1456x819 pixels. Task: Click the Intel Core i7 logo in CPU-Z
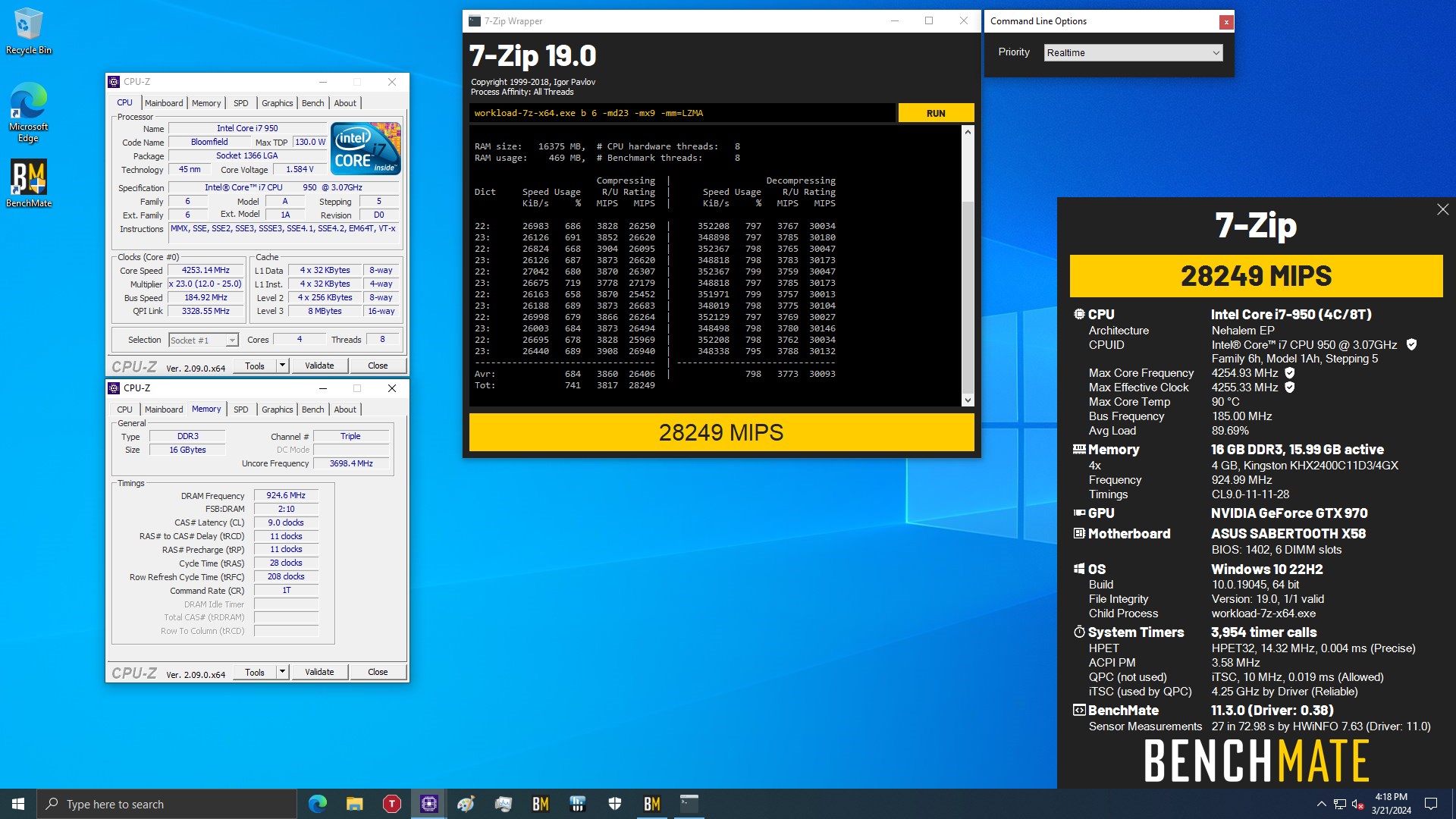point(366,149)
